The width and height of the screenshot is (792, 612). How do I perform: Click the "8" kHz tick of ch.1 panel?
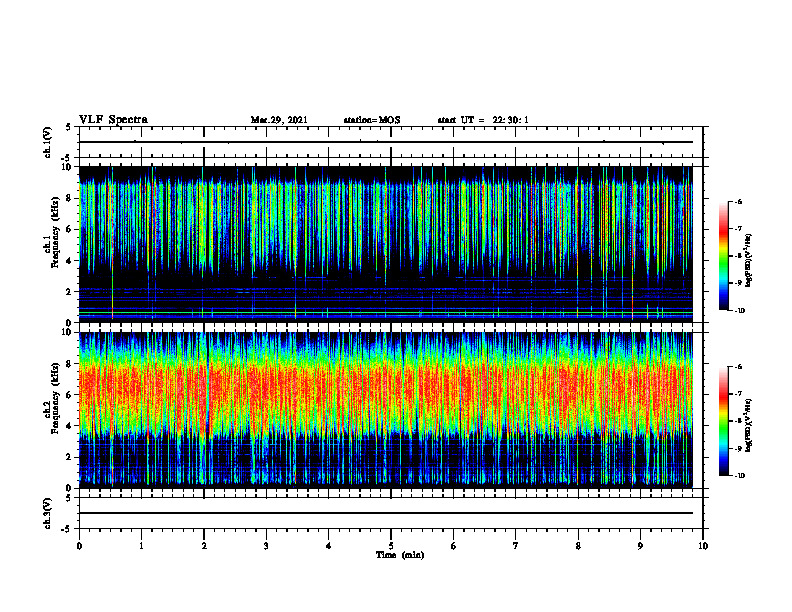pos(70,198)
